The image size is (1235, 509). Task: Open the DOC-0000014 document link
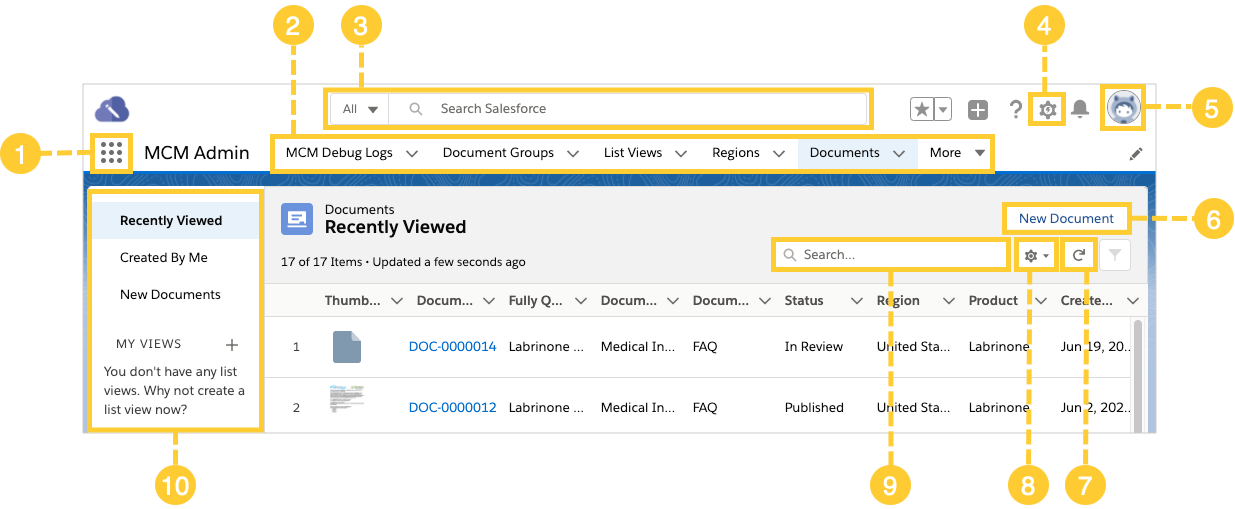tap(452, 347)
